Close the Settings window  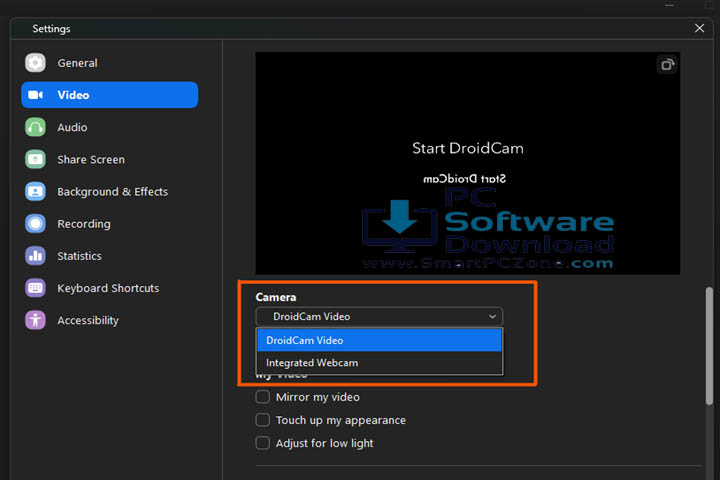pyautogui.click(x=699, y=28)
